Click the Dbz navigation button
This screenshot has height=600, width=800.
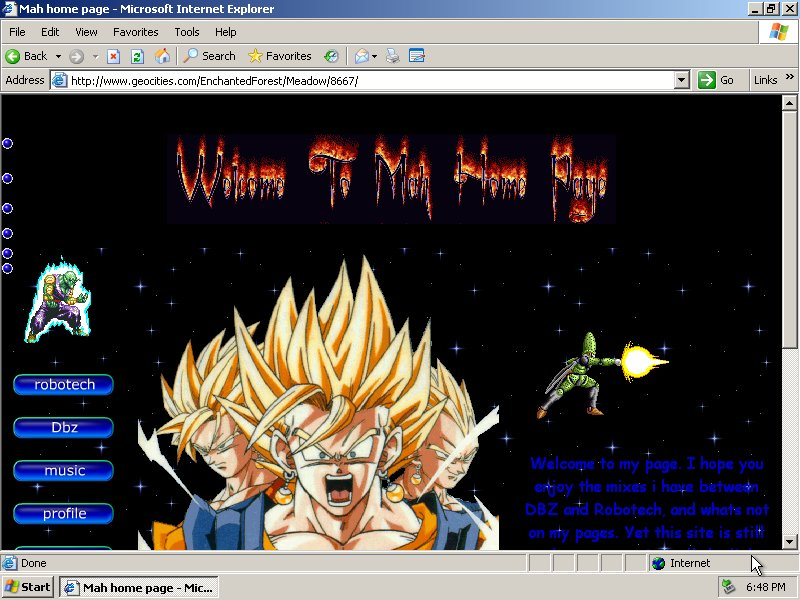62,428
